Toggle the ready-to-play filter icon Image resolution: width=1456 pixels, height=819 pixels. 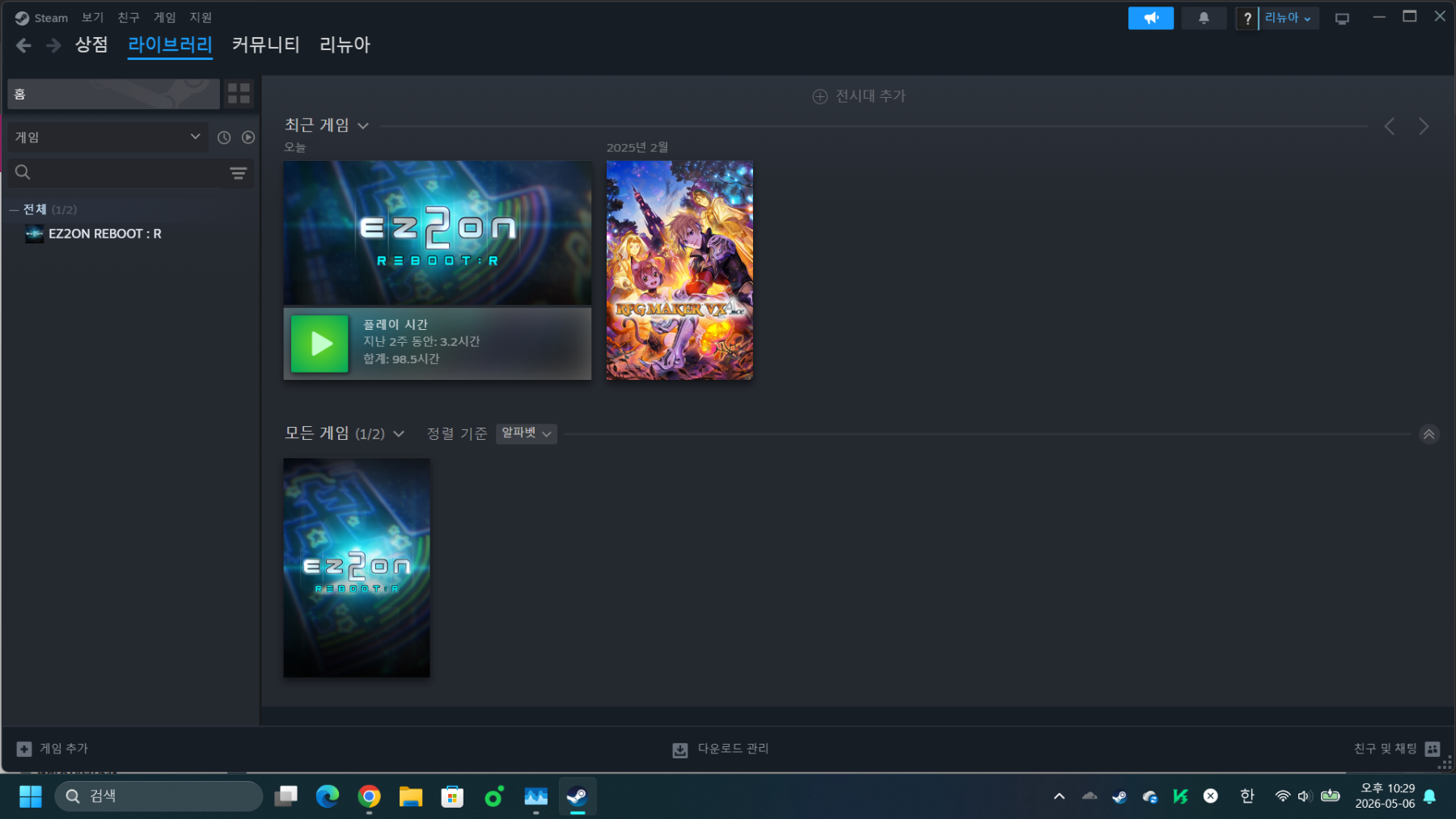(248, 137)
